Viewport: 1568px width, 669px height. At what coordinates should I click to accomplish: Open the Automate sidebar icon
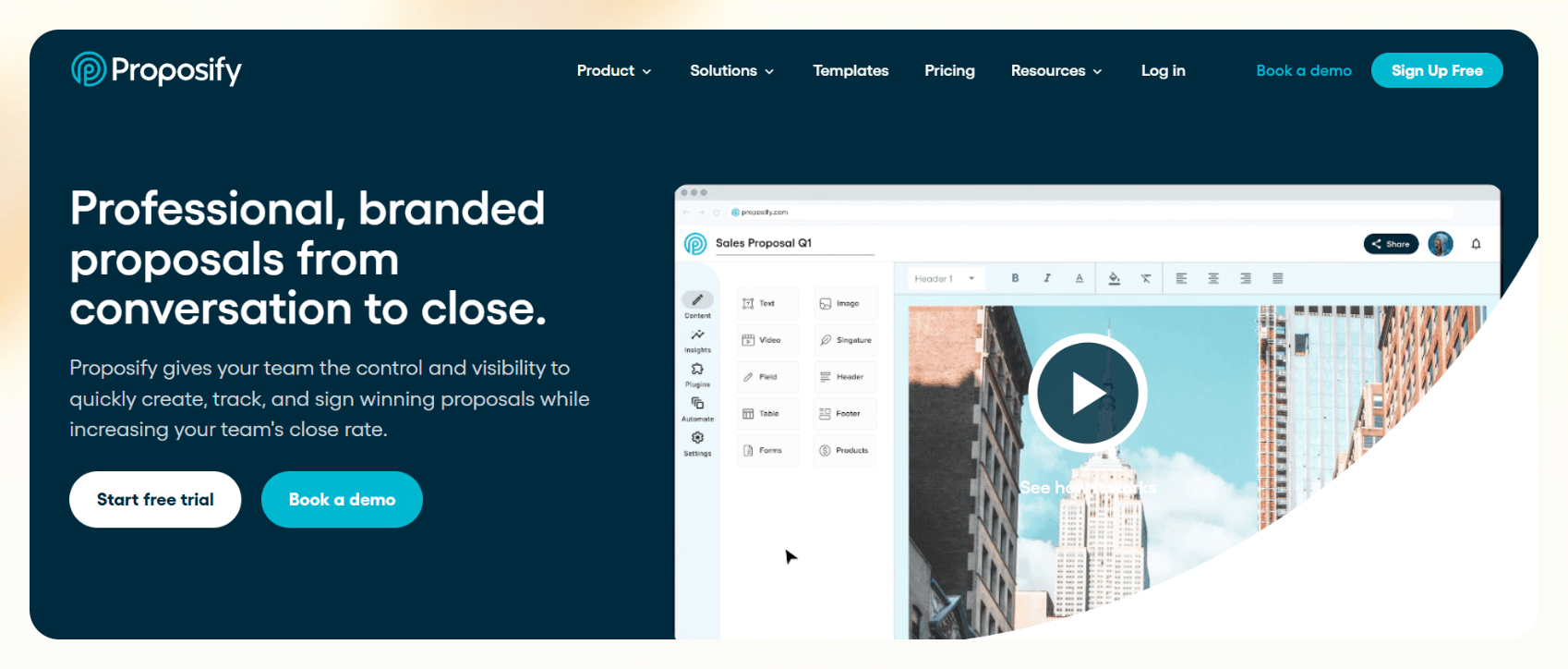[x=697, y=403]
